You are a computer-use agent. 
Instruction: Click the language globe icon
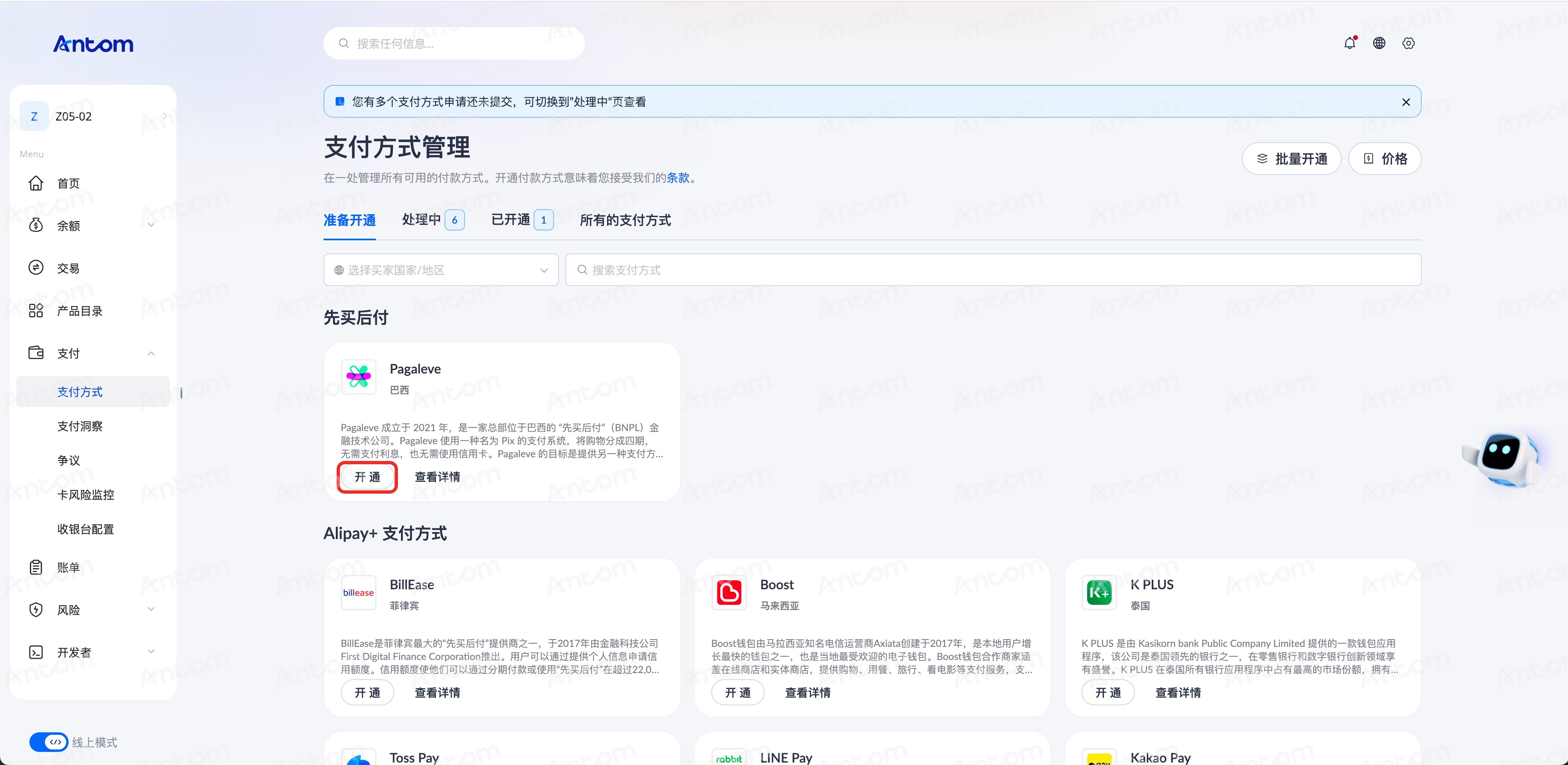(x=1379, y=43)
